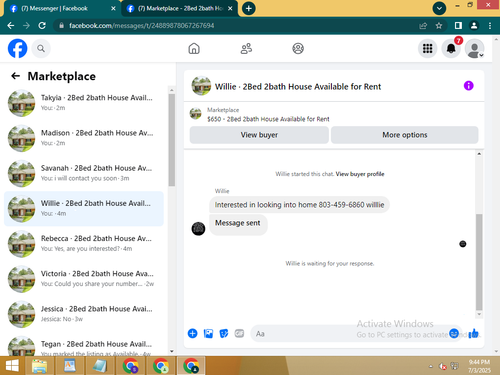Viewport: 500px width, 375px height.
Task: Open the Windows Start button
Action: (x=12, y=366)
